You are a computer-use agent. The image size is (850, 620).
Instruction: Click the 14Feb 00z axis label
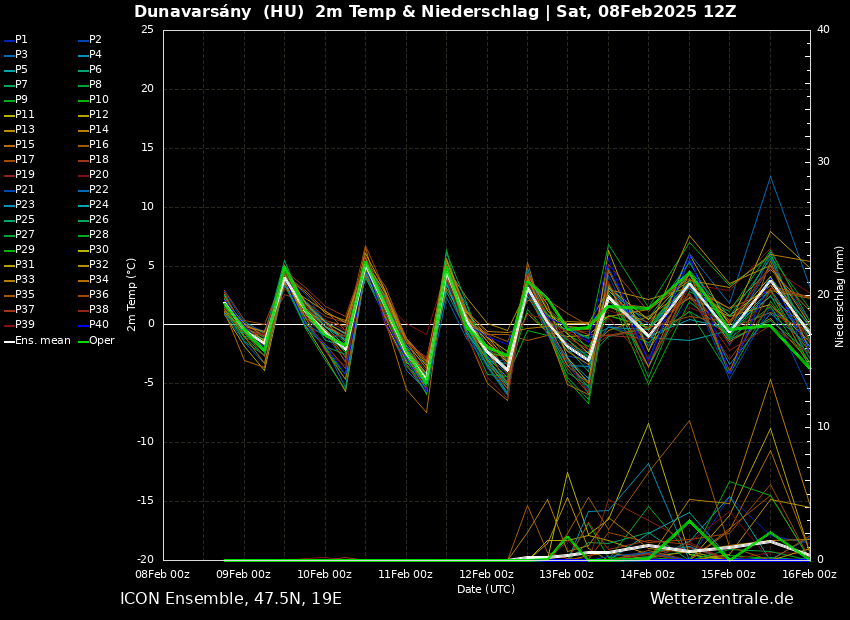648,575
